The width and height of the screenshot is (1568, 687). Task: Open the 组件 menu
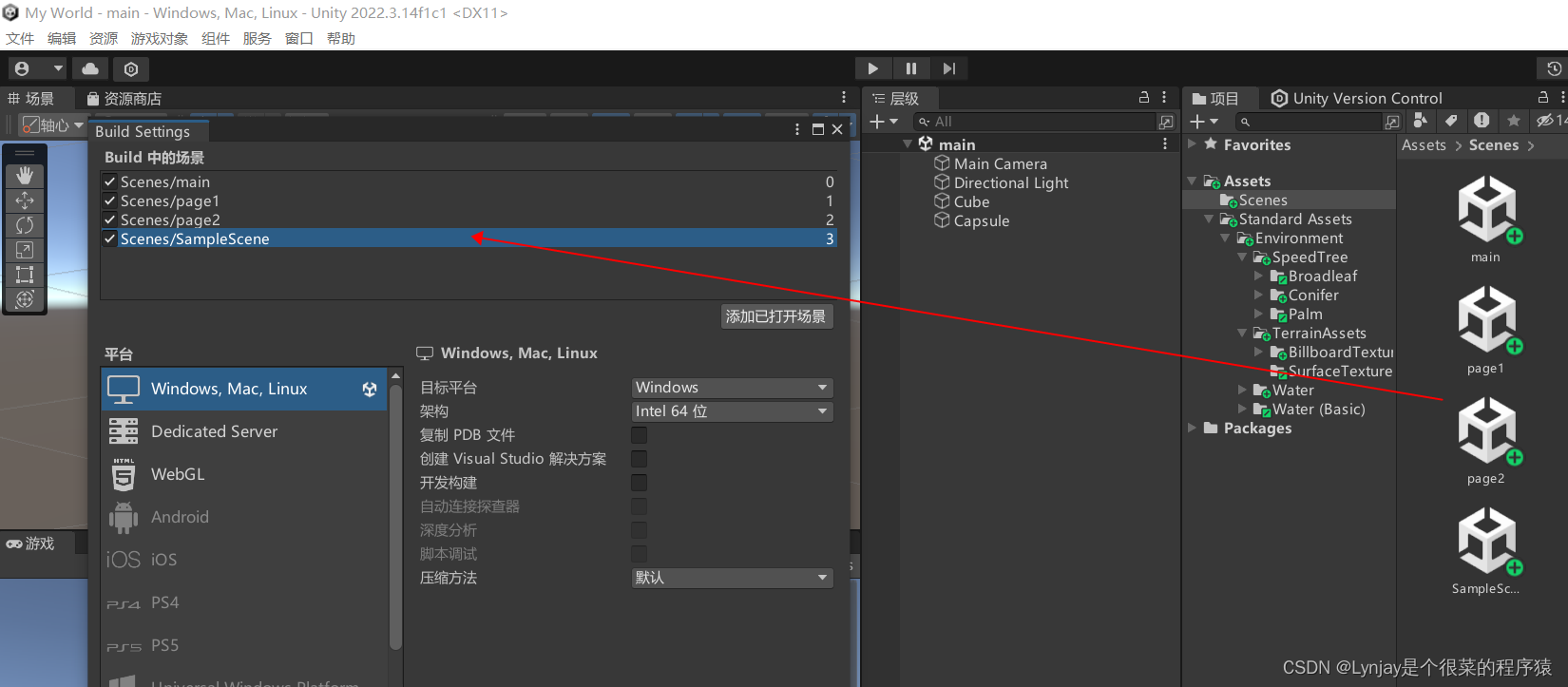tap(216, 38)
